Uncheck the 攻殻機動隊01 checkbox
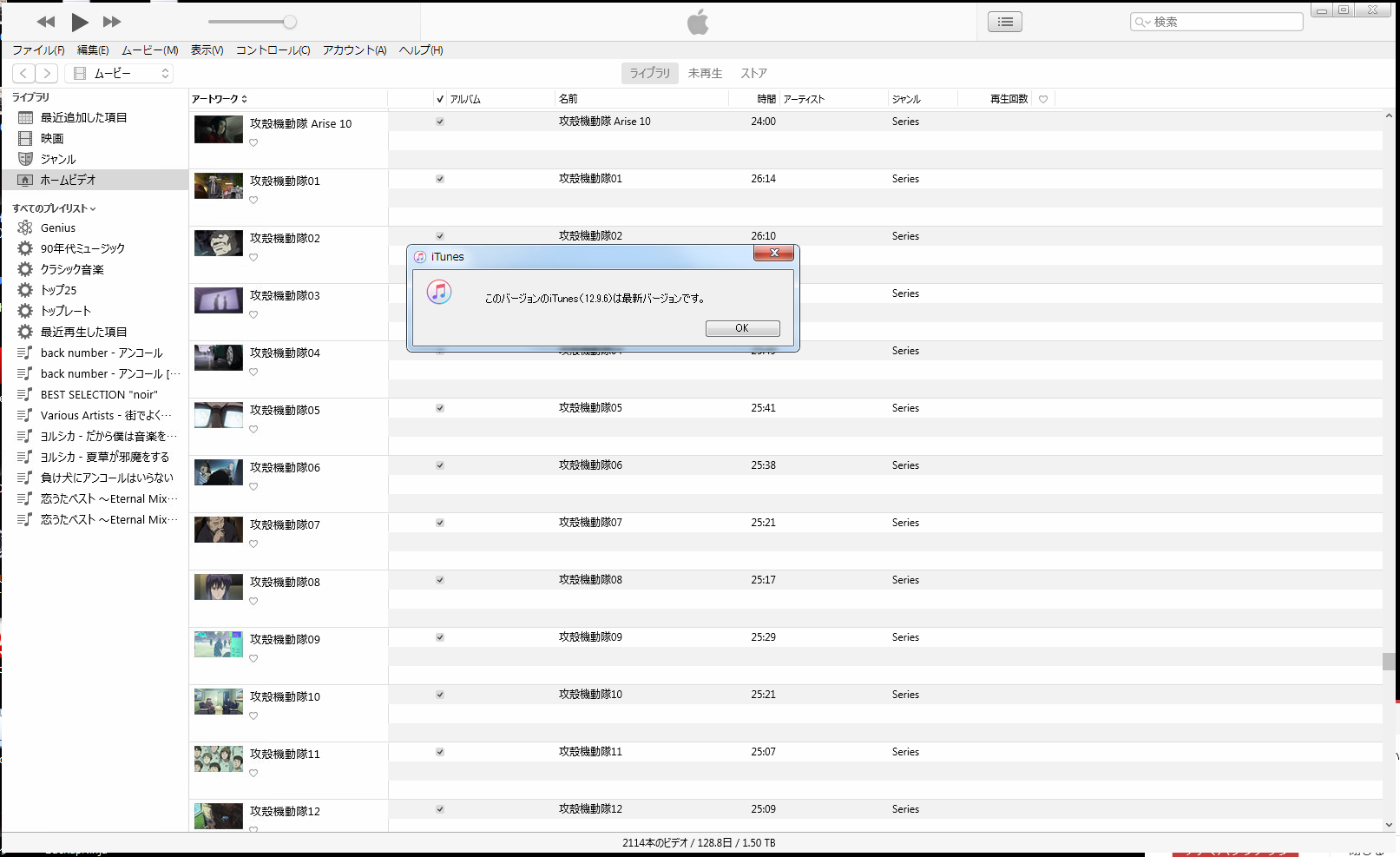The image size is (1400, 857). point(440,179)
